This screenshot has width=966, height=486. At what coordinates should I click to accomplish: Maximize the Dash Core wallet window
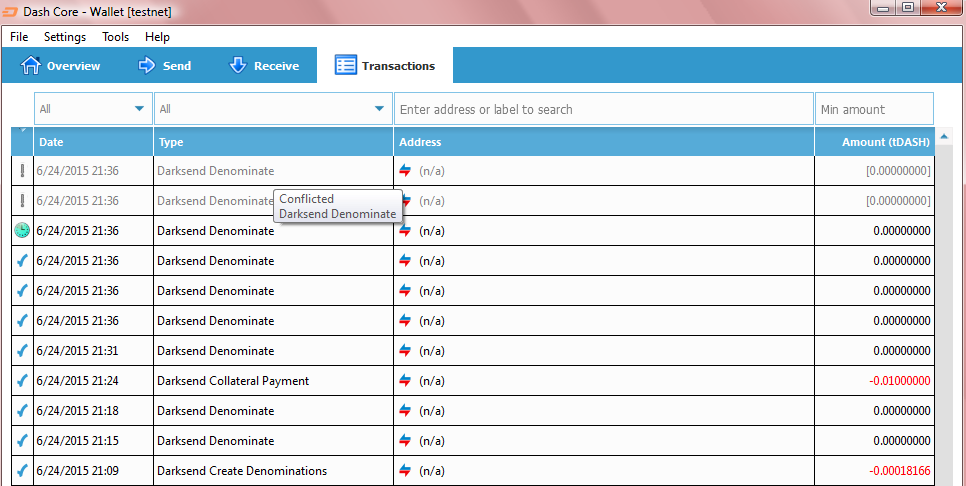click(907, 7)
